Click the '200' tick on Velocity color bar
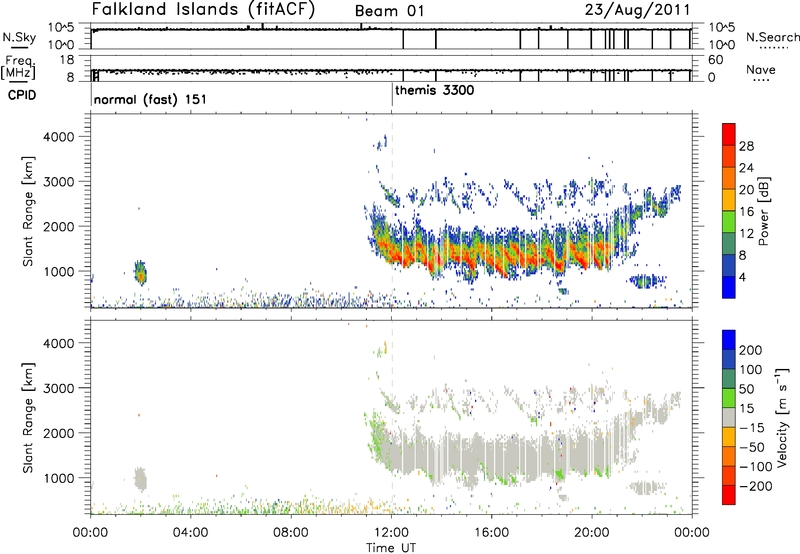 [751, 350]
